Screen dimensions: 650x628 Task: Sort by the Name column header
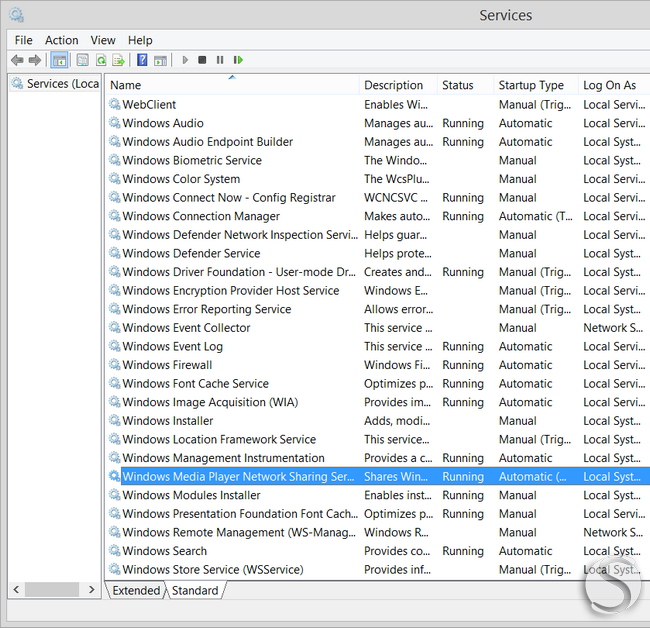[x=232, y=85]
